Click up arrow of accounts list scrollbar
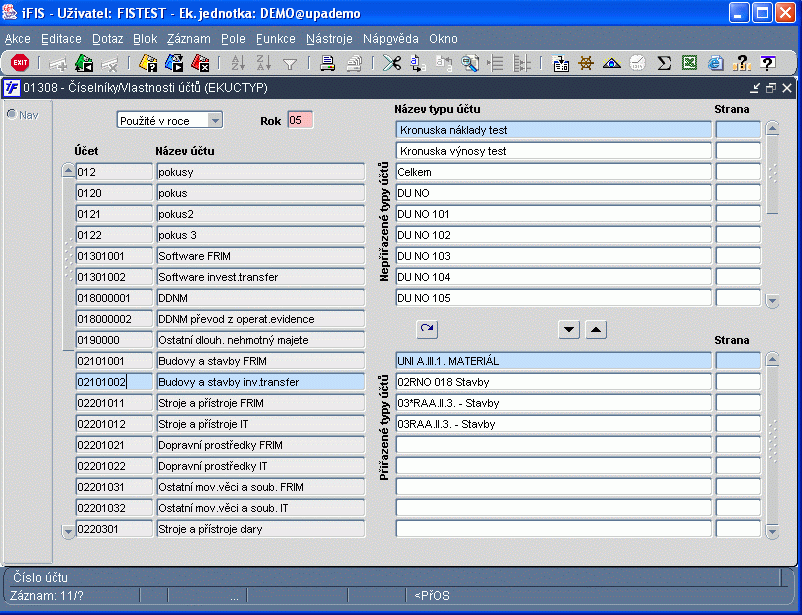The width and height of the screenshot is (802, 615). coord(68,170)
